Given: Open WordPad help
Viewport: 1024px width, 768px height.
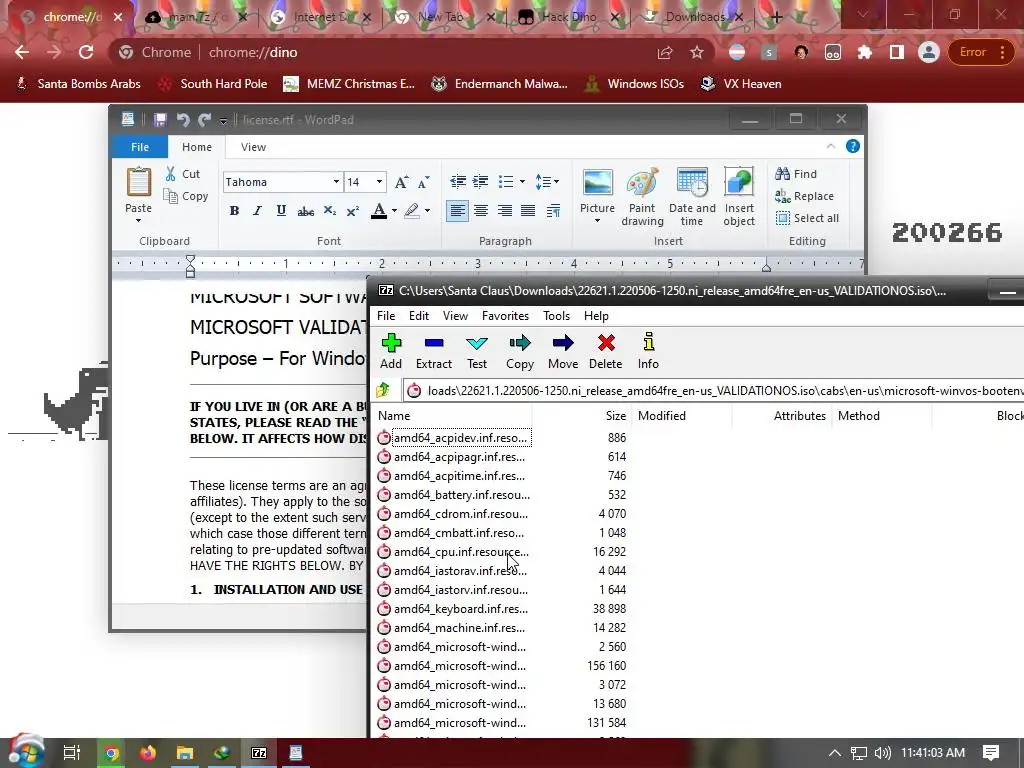Looking at the screenshot, I should tap(853, 146).
